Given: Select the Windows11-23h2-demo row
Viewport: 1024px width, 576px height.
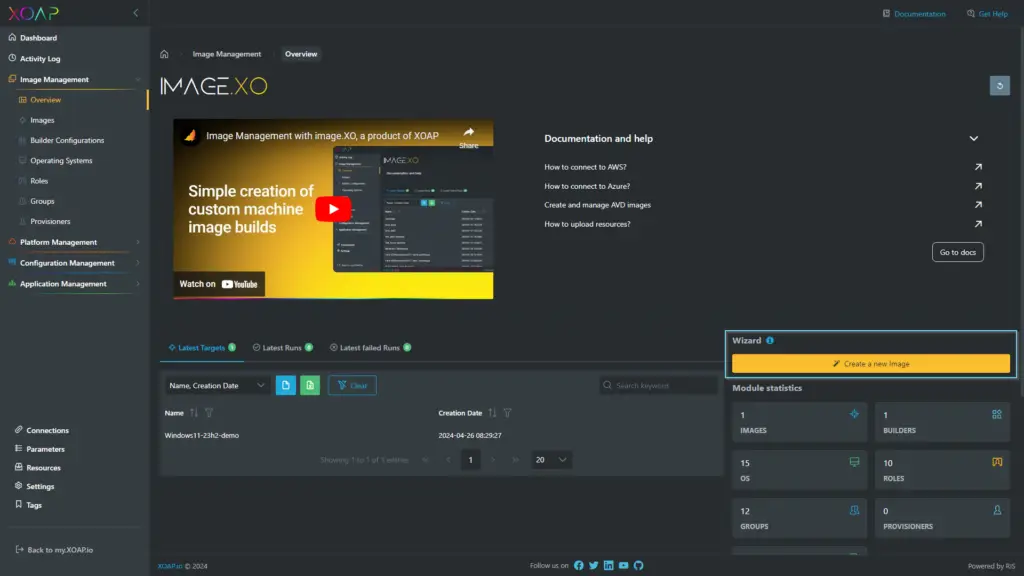Looking at the screenshot, I should point(441,436).
